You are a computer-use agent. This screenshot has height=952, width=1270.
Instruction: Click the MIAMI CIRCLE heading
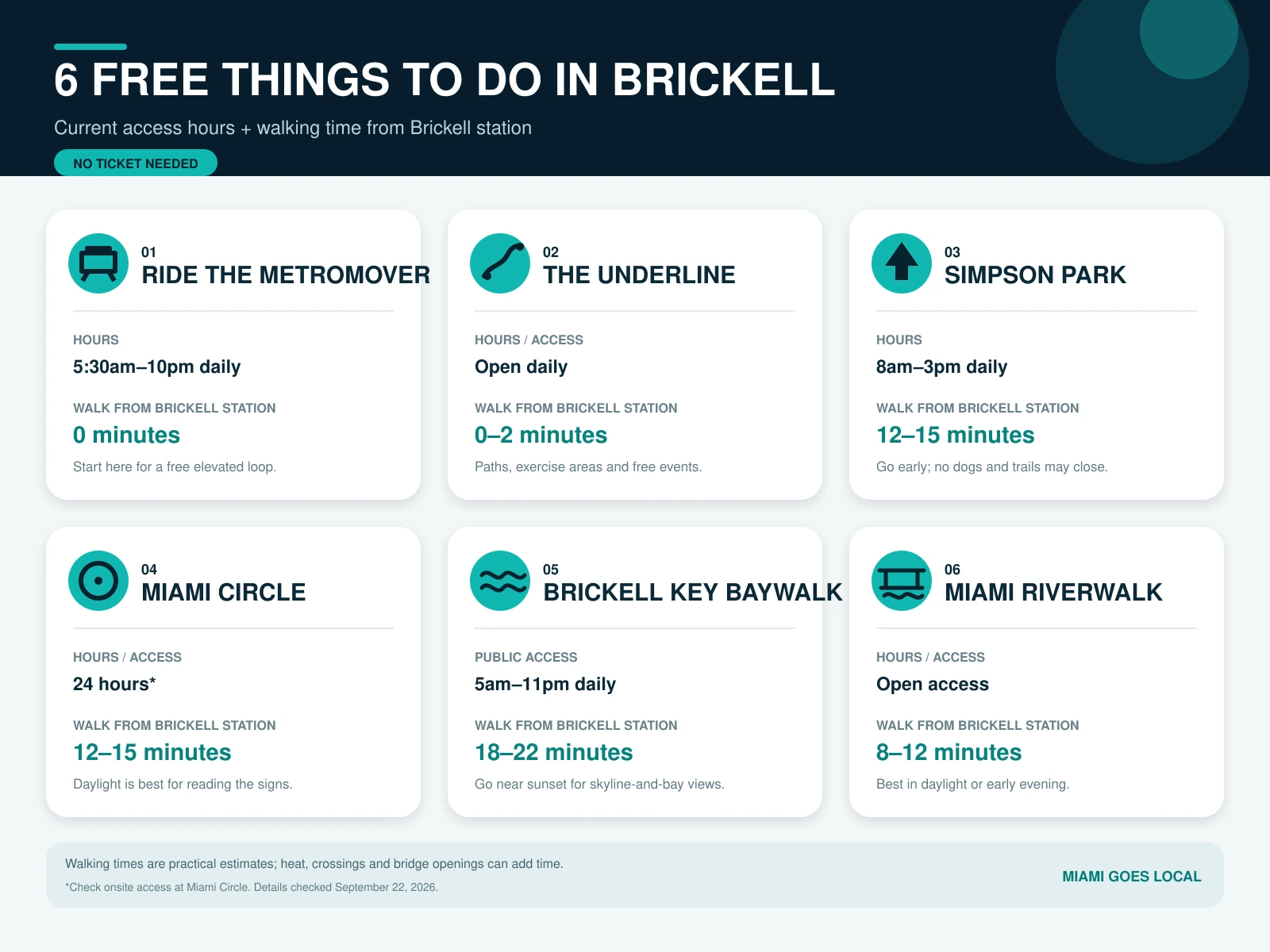223,592
